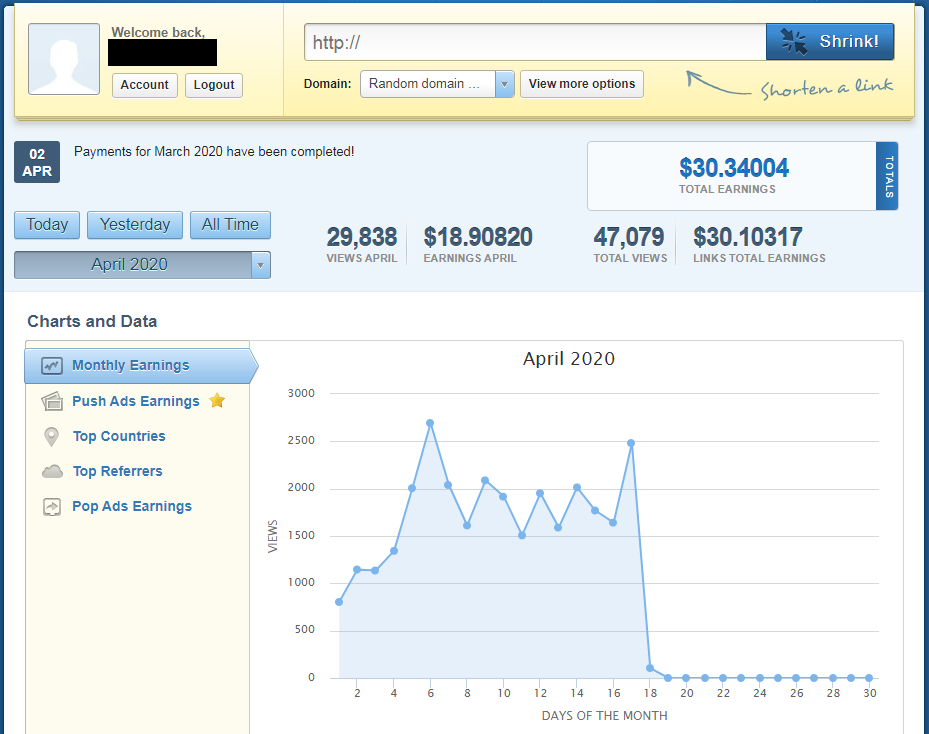Show stats for Yesterday

point(135,225)
